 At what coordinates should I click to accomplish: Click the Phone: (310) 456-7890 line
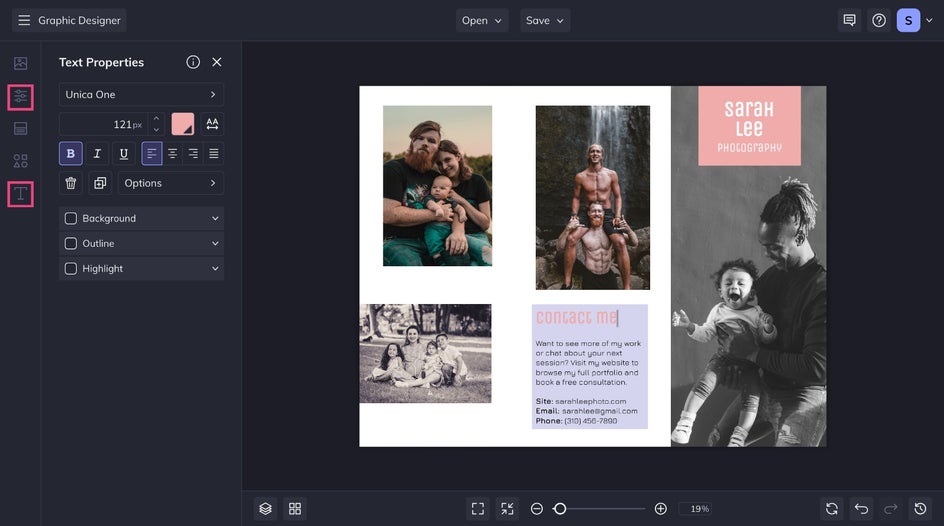(x=576, y=421)
